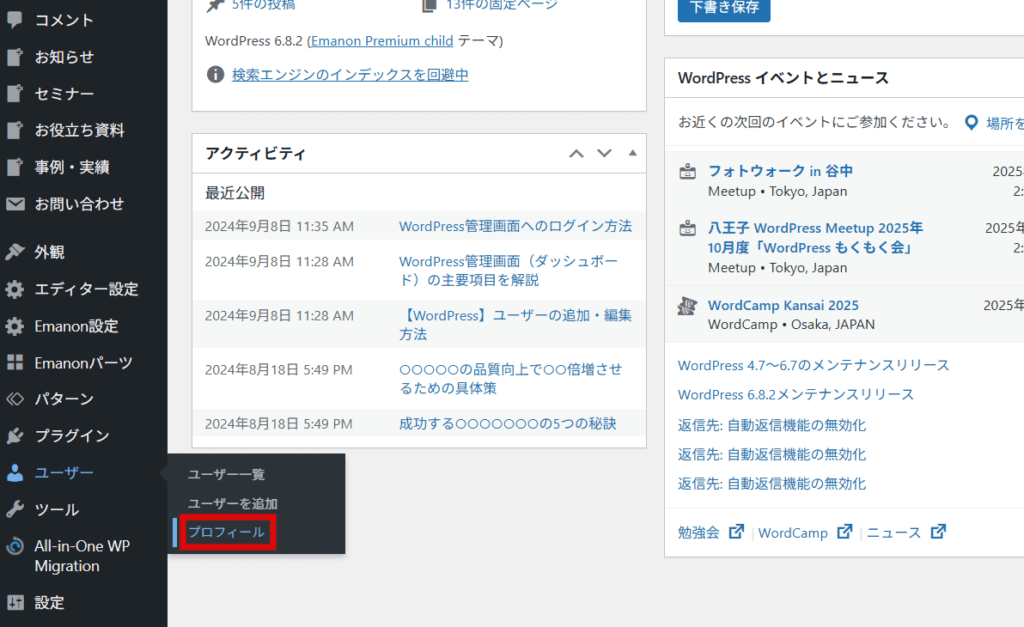Click the Emanon設定 gear icon
1024x627 pixels.
[x=15, y=326]
